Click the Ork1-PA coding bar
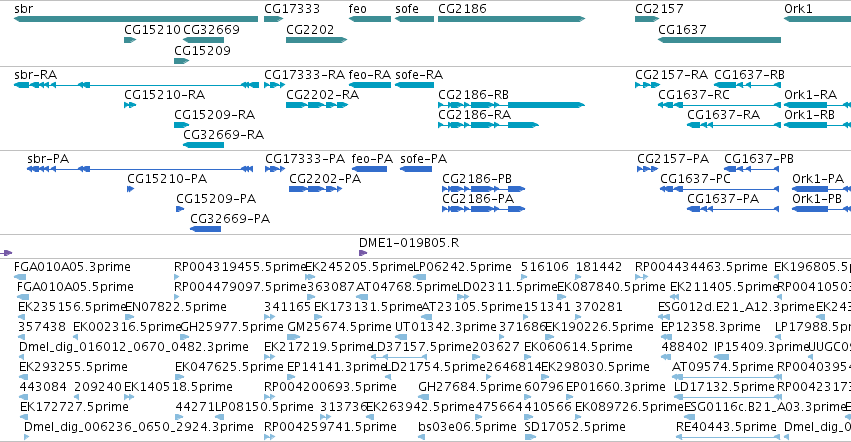The height and width of the screenshot is (442, 851). point(821,189)
